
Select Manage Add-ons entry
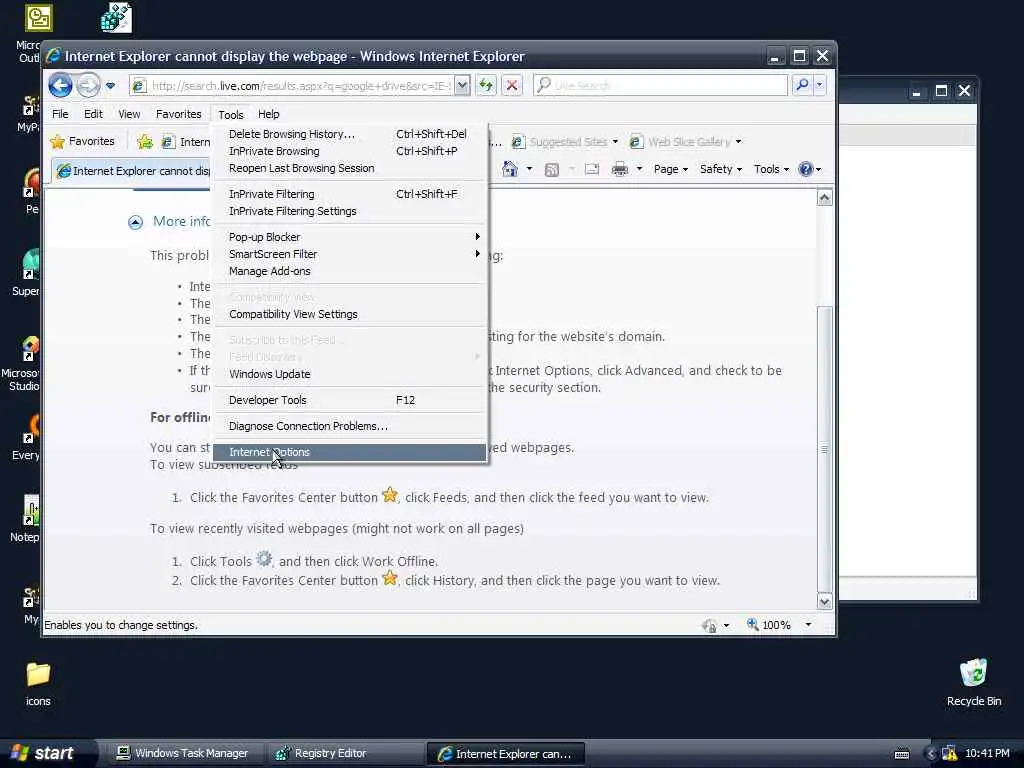349,271
